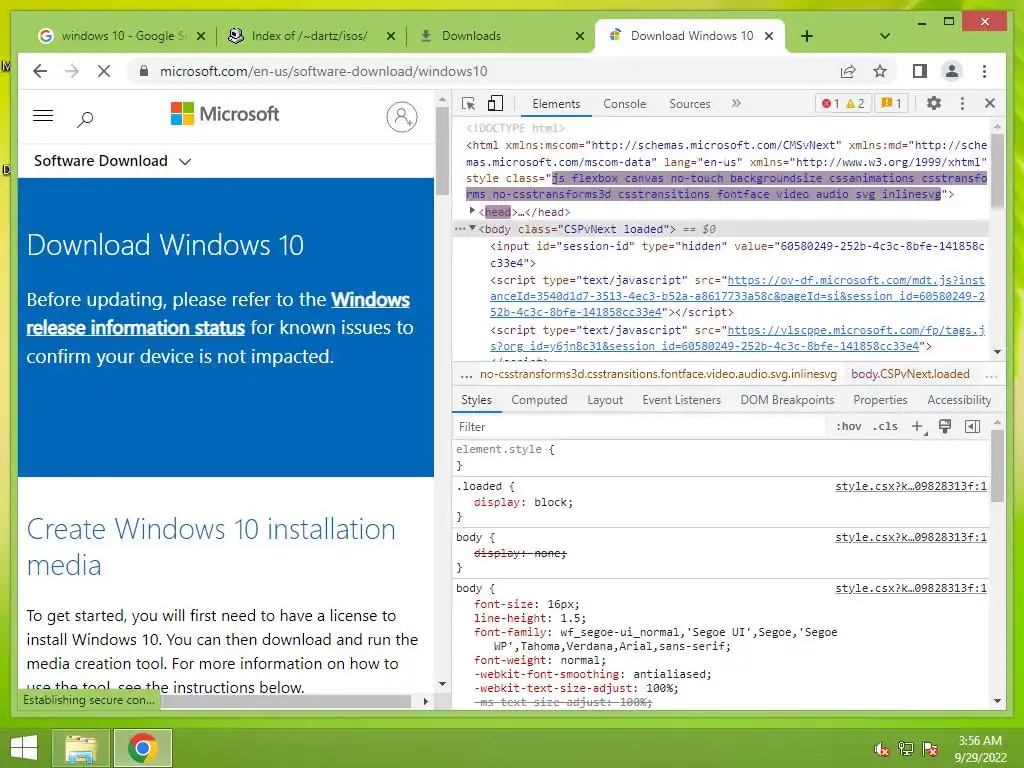The width and height of the screenshot is (1024, 768).
Task: Share this page using share icon
Action: 848,71
